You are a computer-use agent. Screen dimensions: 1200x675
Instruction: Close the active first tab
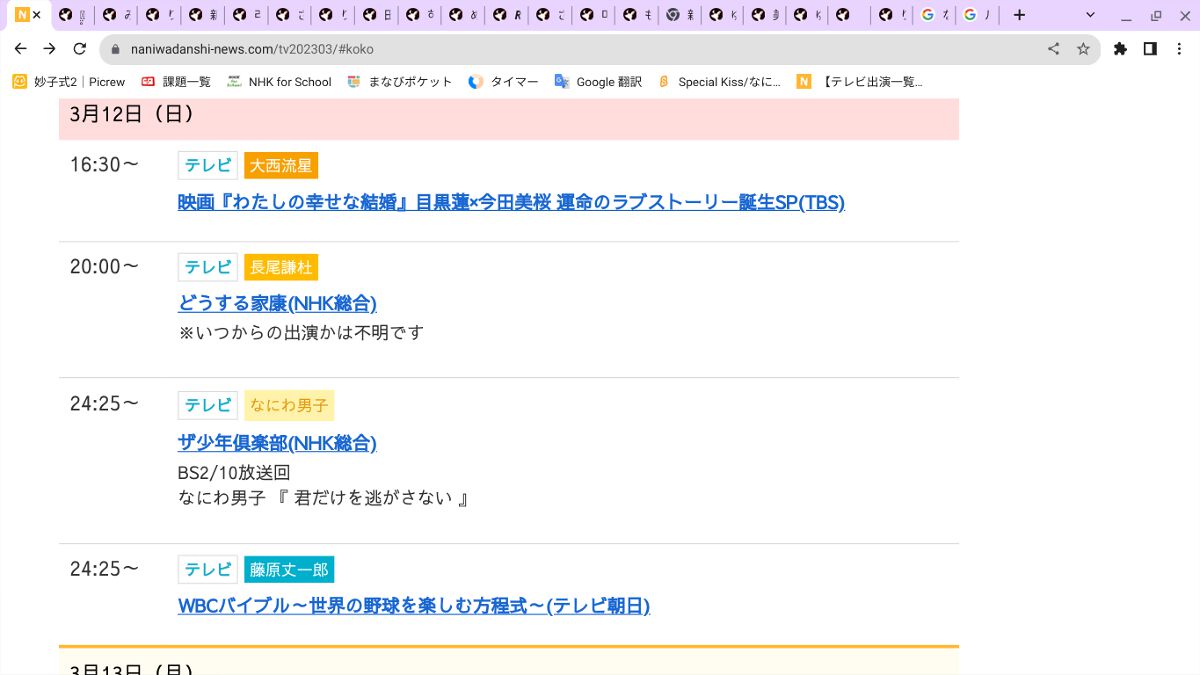tap(37, 15)
